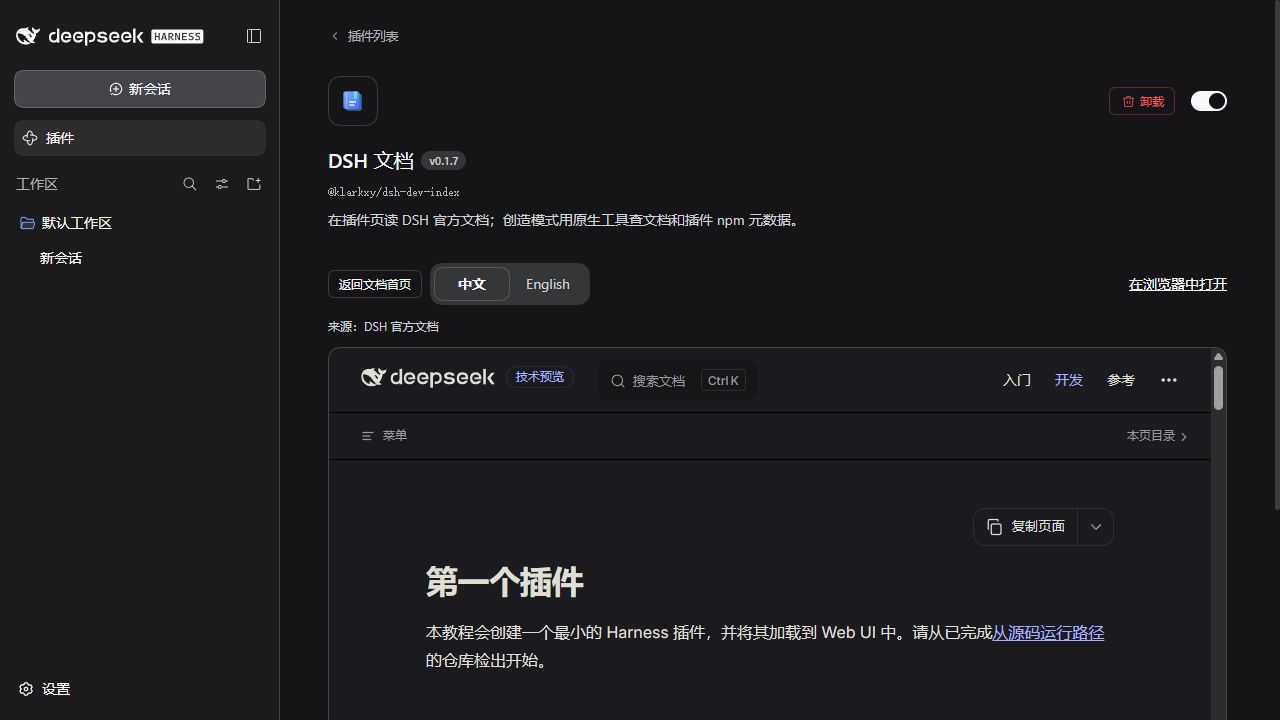Expand 本页目录 table of contents
This screenshot has height=720, width=1280.
[1157, 436]
